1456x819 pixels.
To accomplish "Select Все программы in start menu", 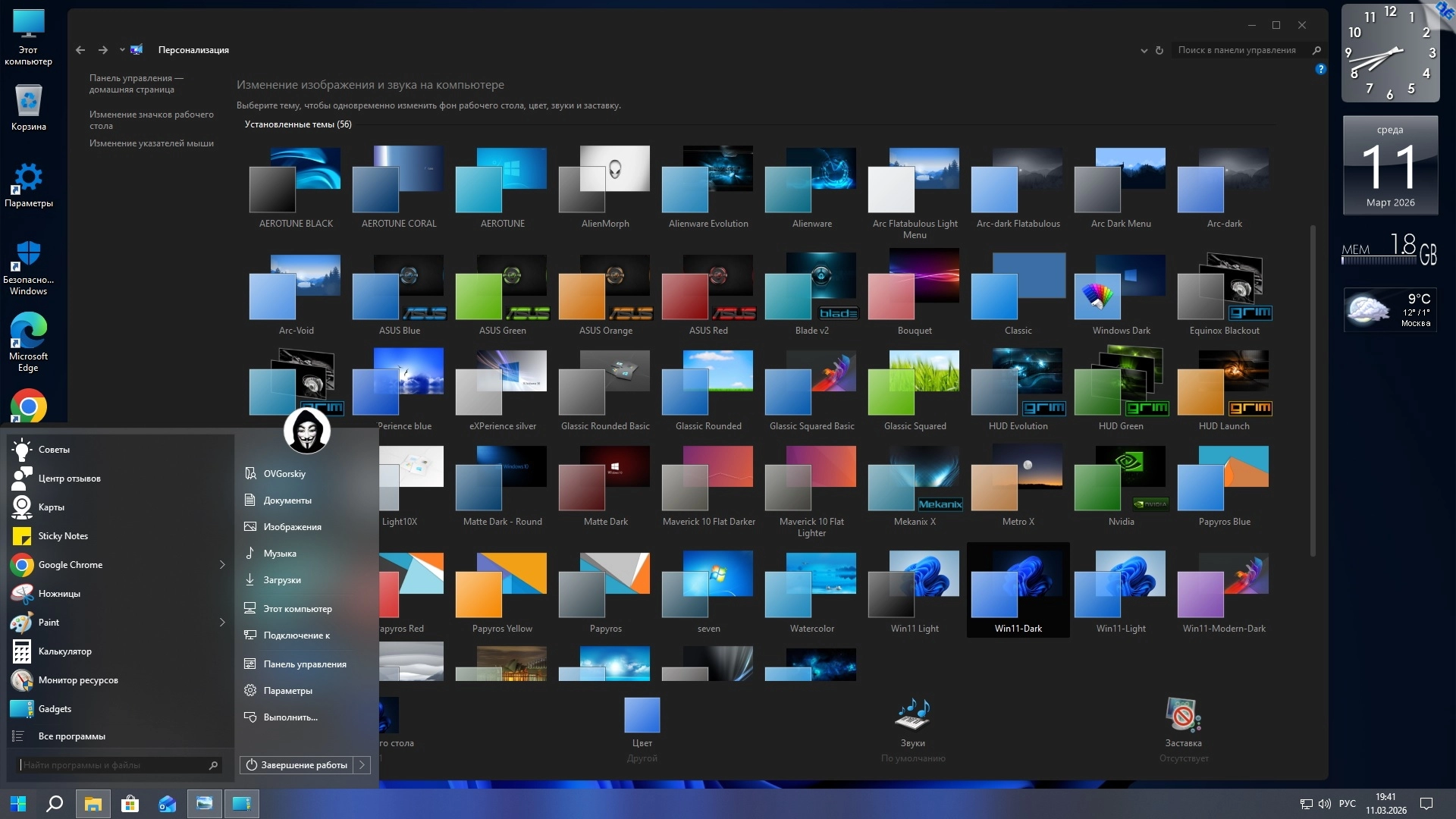I will click(x=72, y=736).
